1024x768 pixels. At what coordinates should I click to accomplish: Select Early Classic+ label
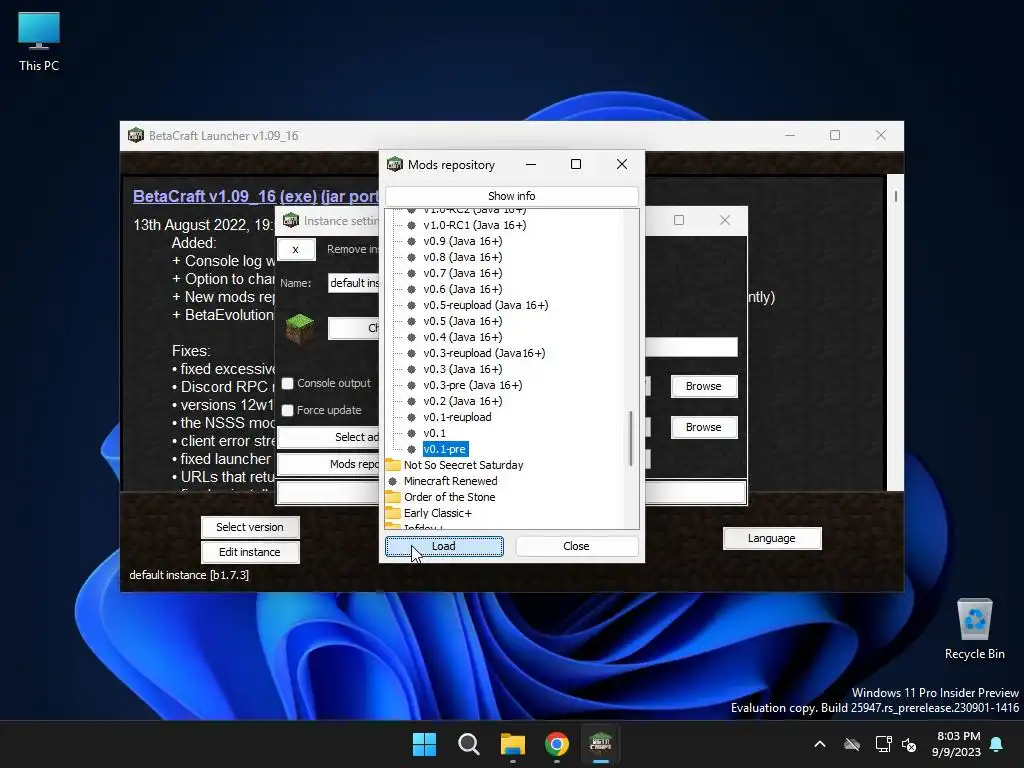tap(438, 513)
